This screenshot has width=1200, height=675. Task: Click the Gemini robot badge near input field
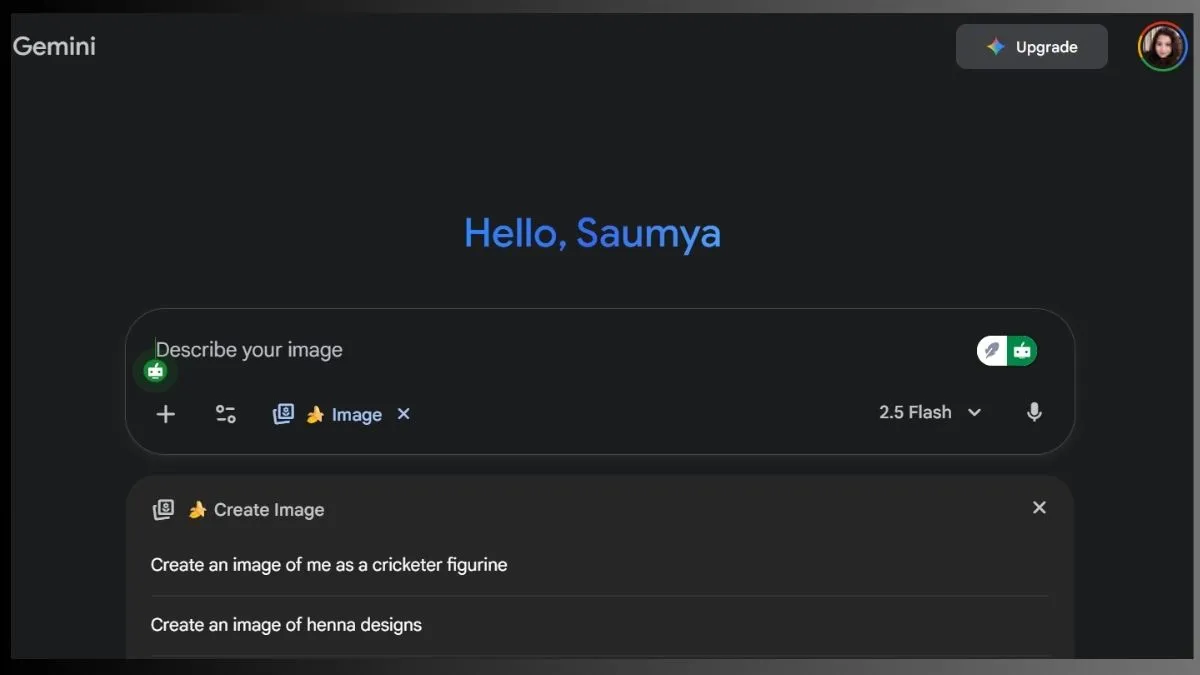click(155, 370)
